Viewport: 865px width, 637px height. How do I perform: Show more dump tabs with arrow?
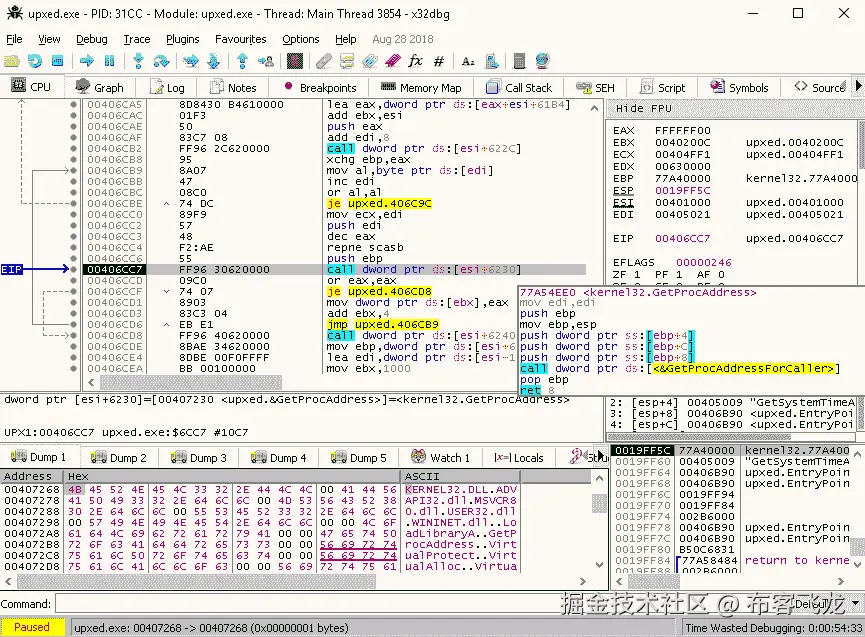(x=601, y=456)
